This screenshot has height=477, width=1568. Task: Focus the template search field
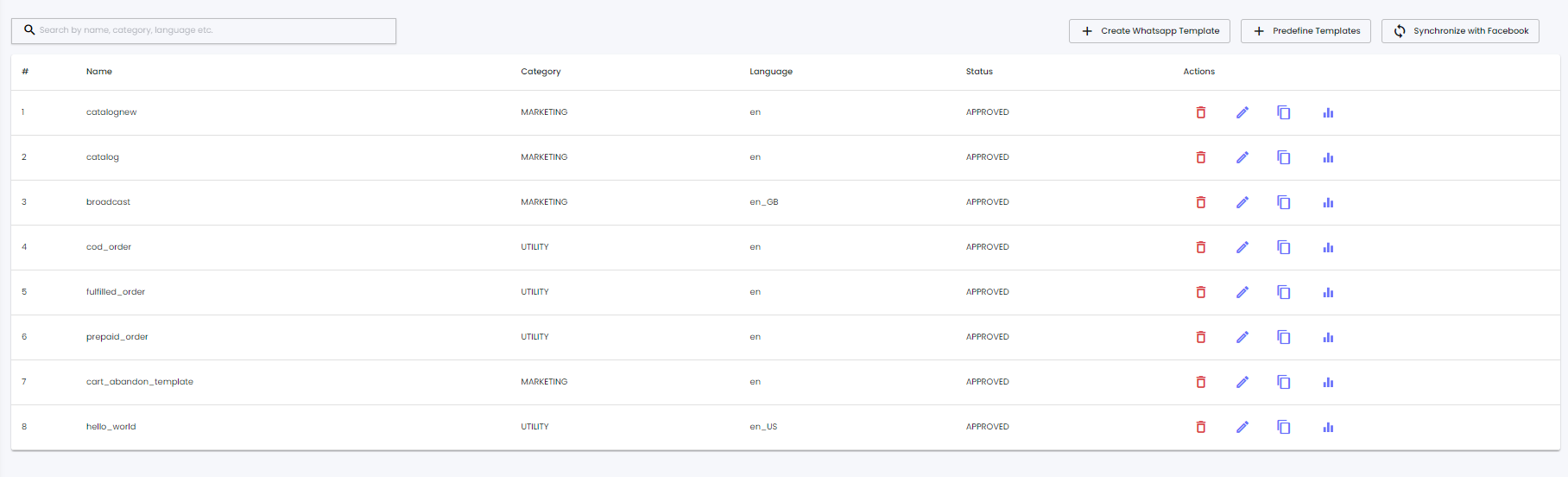207,30
